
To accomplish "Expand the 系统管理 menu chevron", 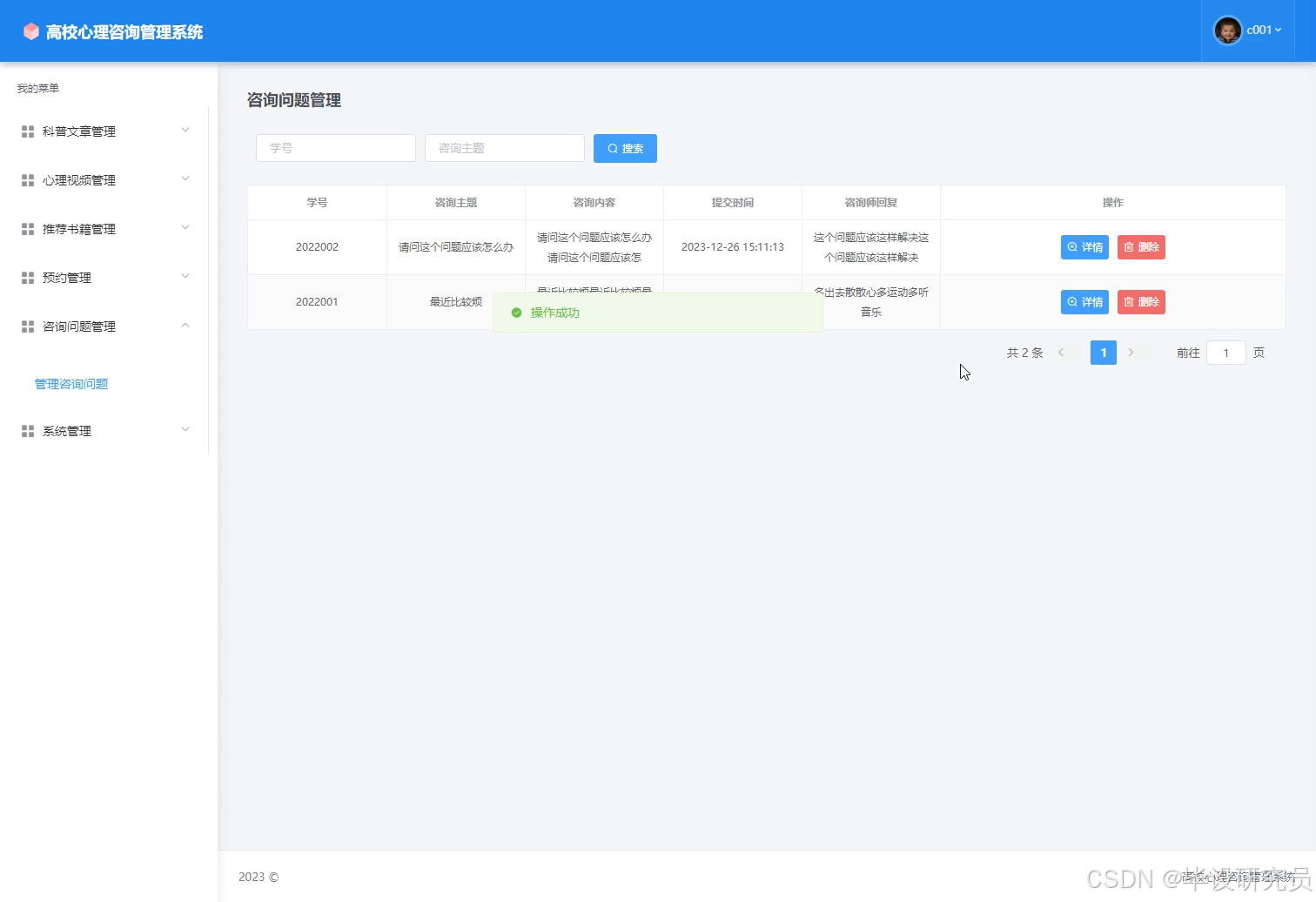I will (185, 430).
